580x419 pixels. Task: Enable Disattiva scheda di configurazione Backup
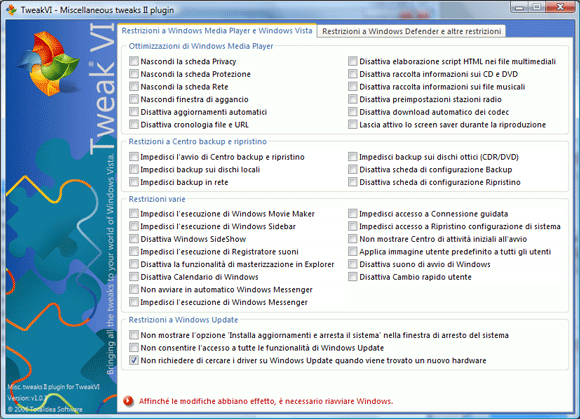click(353, 169)
